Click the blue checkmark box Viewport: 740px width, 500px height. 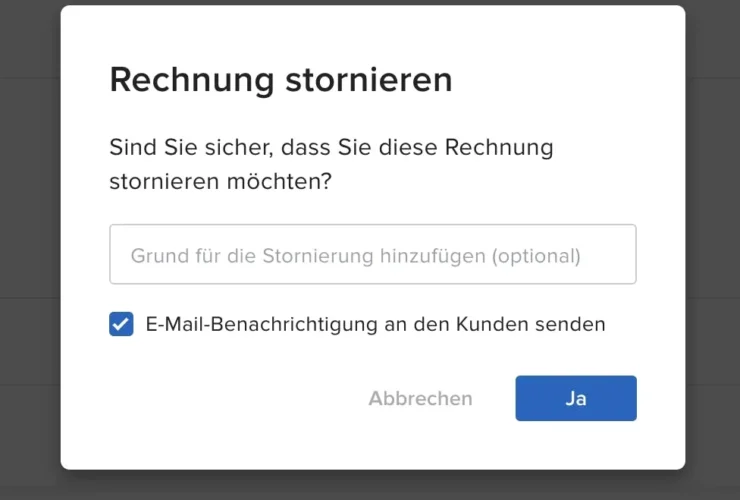(x=121, y=324)
